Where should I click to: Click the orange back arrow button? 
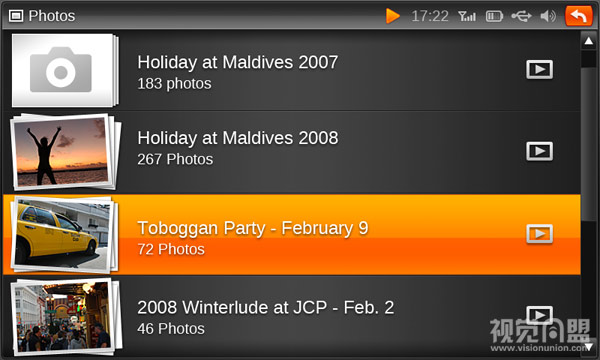pyautogui.click(x=579, y=16)
